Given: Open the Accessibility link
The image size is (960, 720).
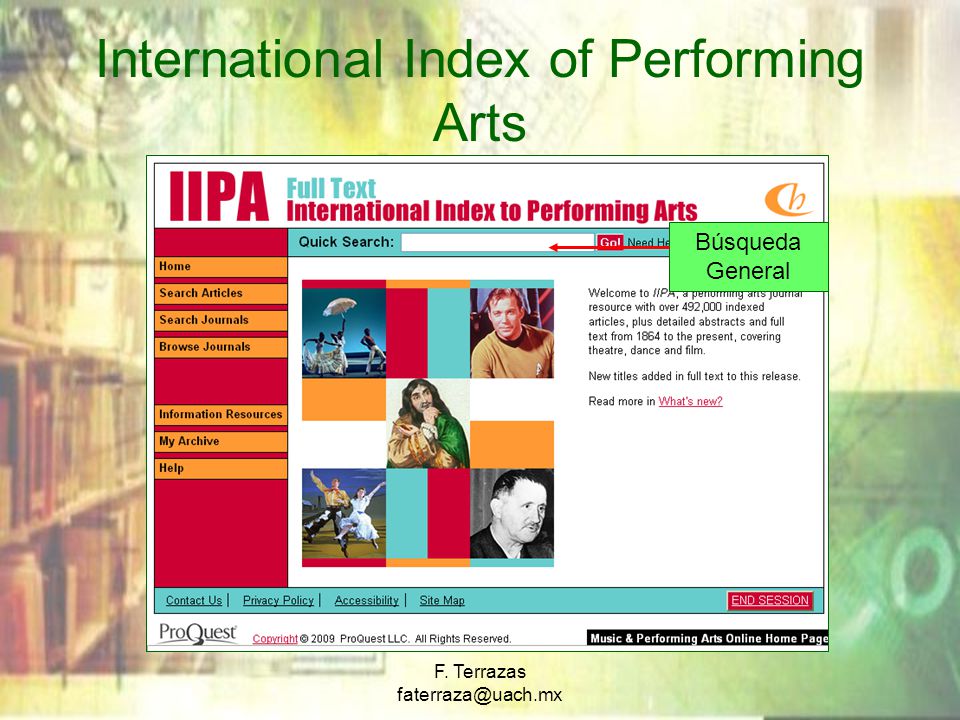Looking at the screenshot, I should click(x=366, y=601).
